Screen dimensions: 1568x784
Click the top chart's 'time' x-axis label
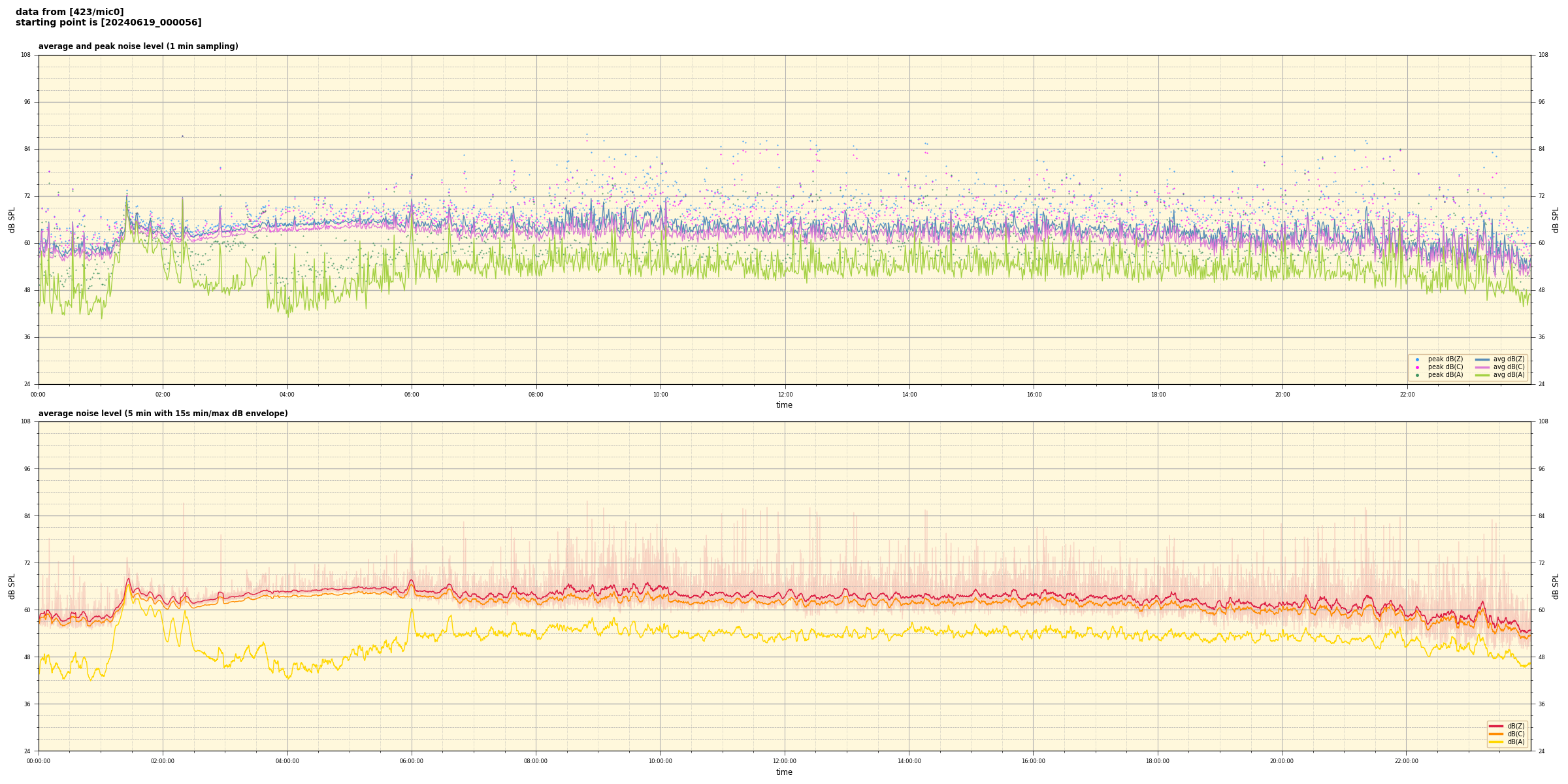point(784,405)
